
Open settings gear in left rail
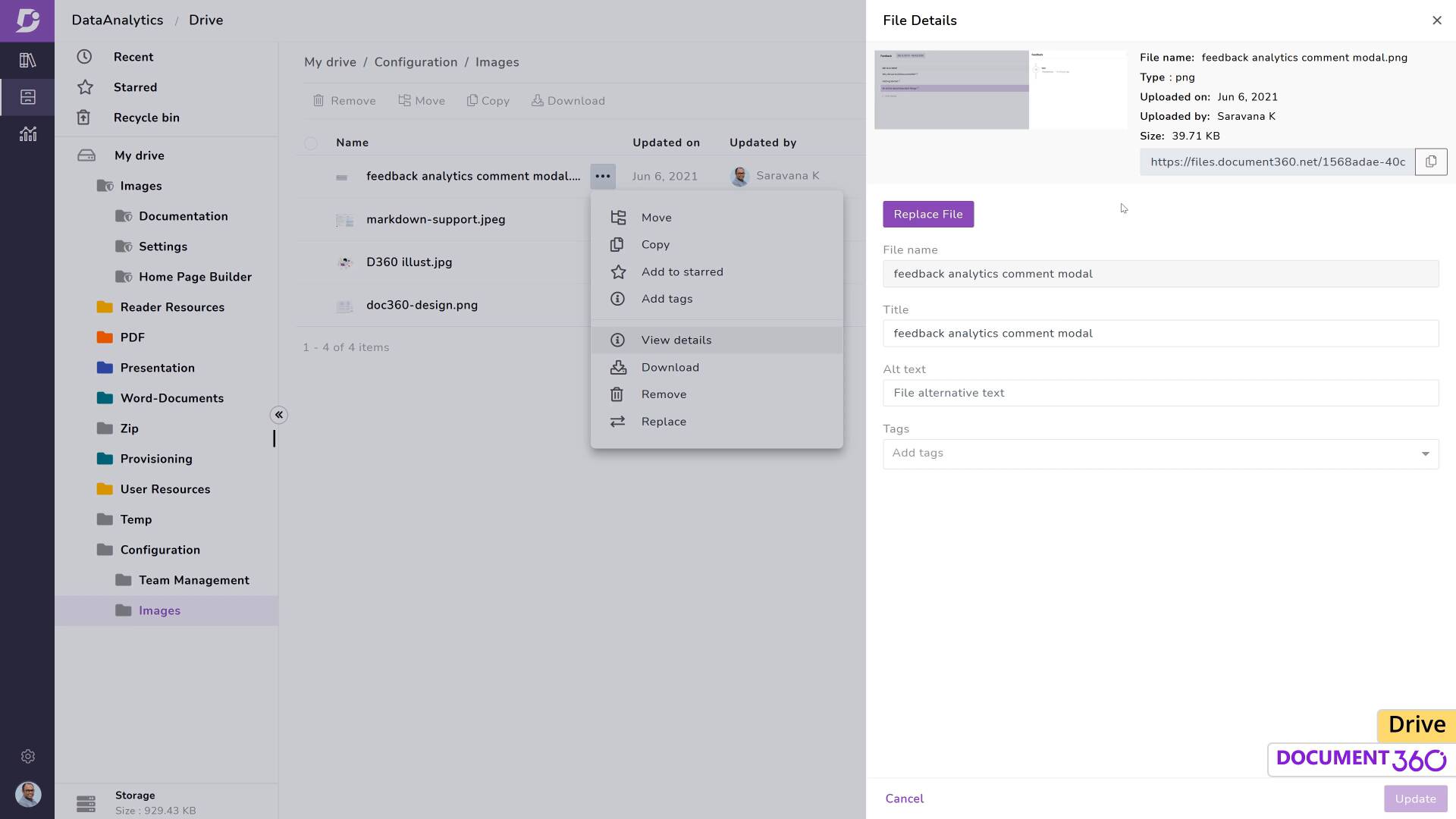tap(28, 756)
